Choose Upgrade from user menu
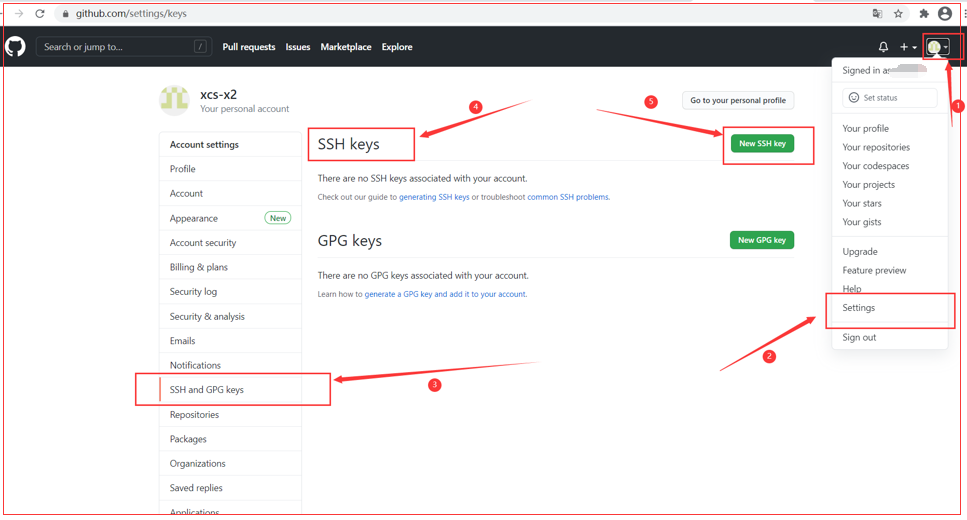The height and width of the screenshot is (520, 967). (x=889, y=252)
